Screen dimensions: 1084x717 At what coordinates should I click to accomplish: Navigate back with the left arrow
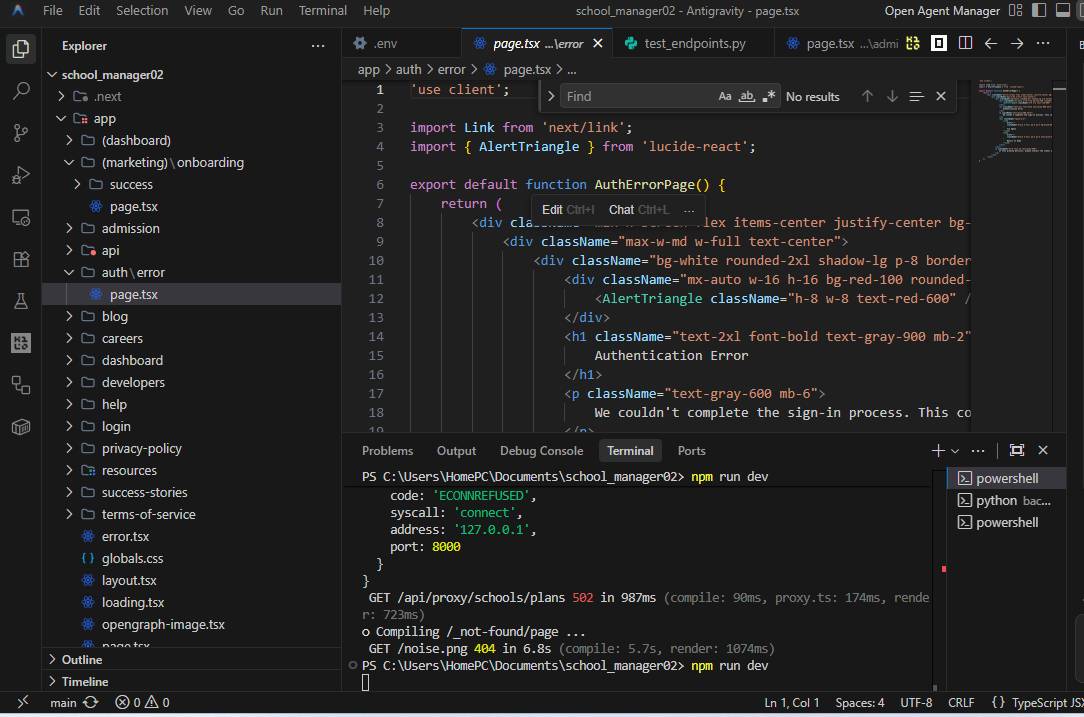tap(991, 43)
